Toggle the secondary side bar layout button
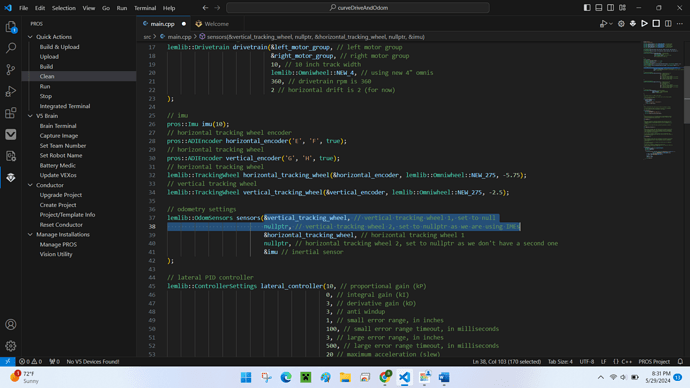The width and height of the screenshot is (690, 388). 611,7
